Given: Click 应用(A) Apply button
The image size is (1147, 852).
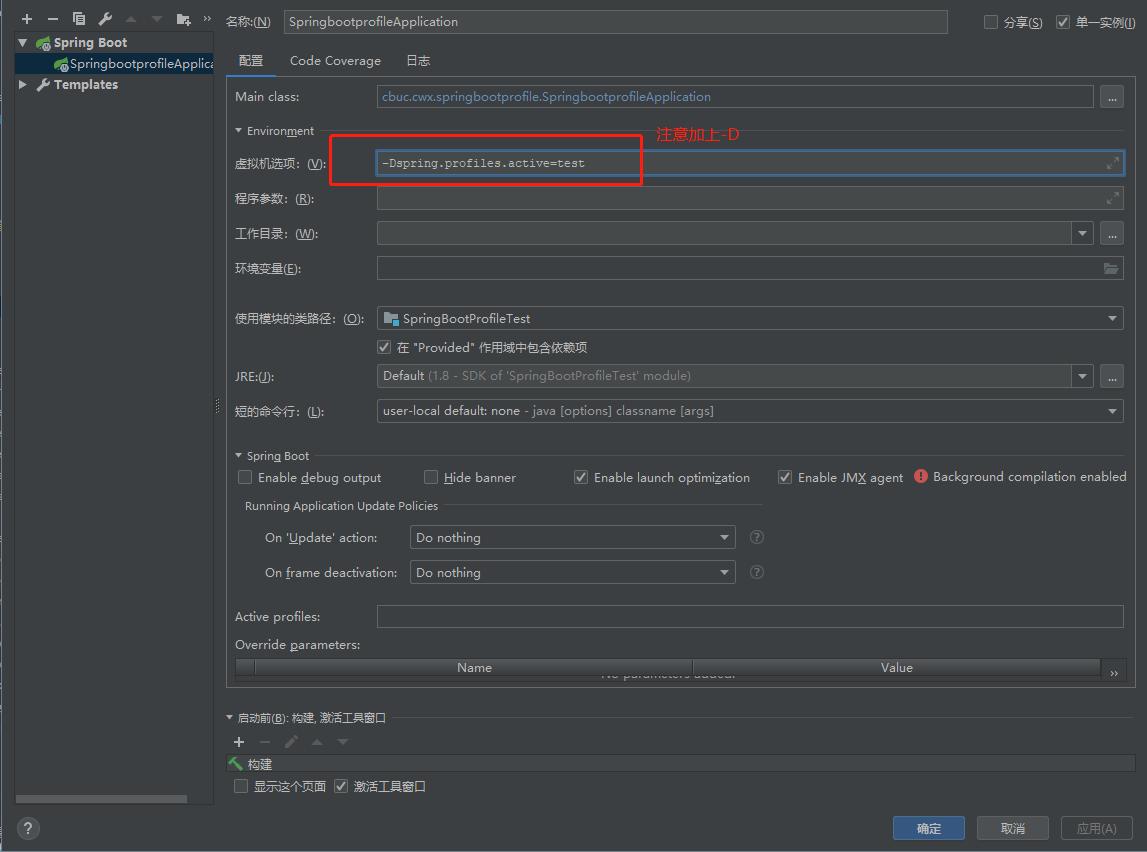Looking at the screenshot, I should coord(1097,828).
